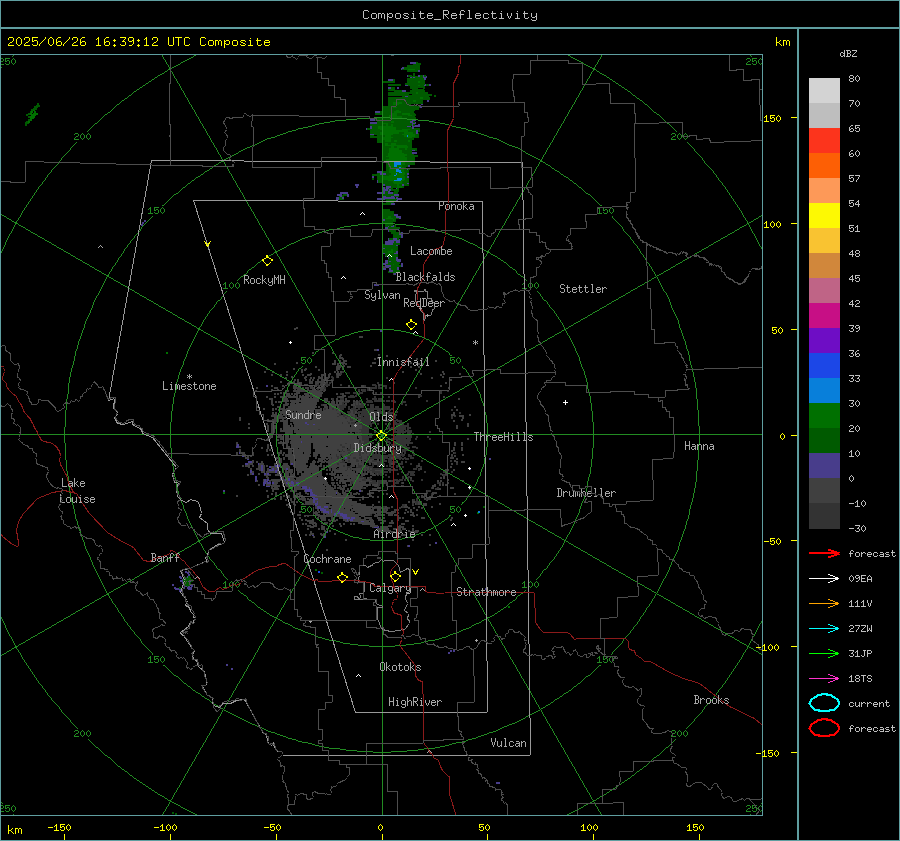The width and height of the screenshot is (900, 841).
Task: Click the magenta 18TS arrow icon
Action: coord(824,679)
